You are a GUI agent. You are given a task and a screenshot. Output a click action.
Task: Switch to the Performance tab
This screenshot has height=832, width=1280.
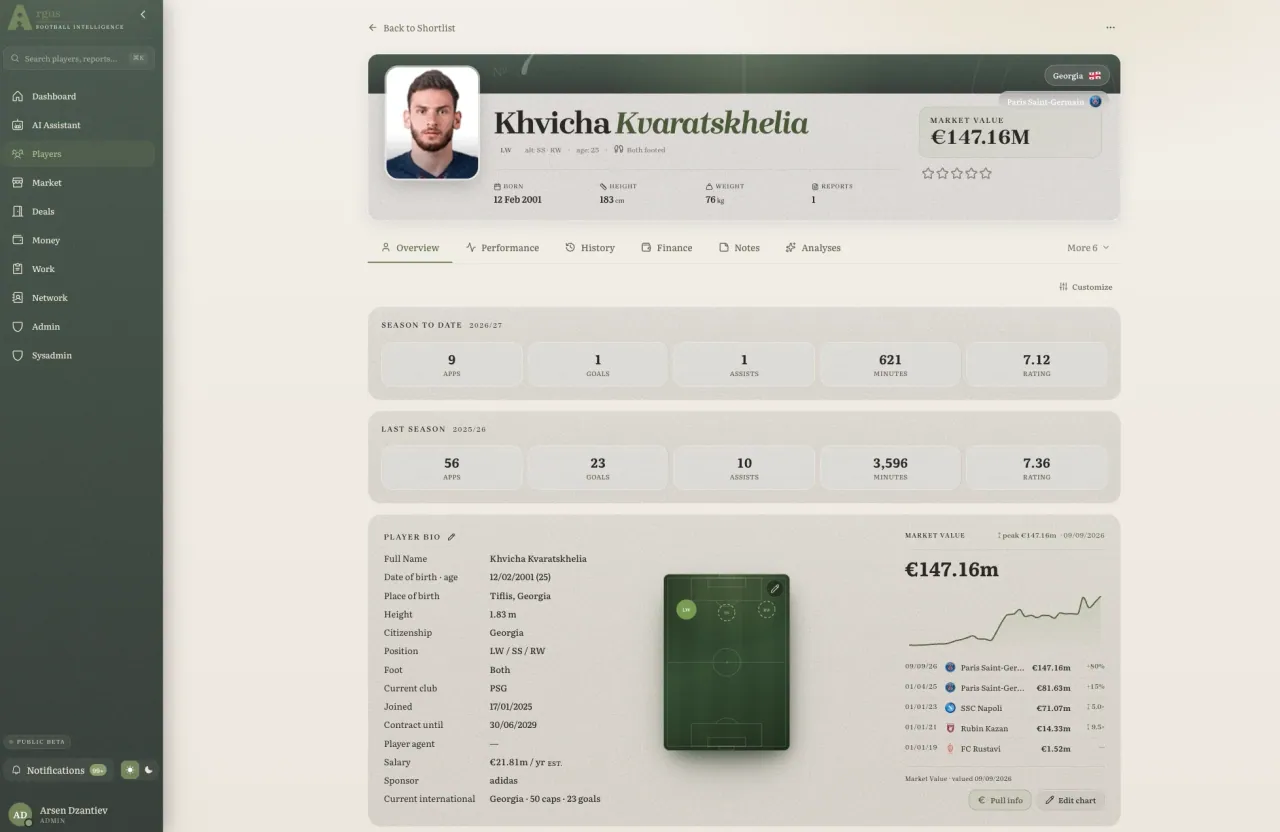click(502, 248)
